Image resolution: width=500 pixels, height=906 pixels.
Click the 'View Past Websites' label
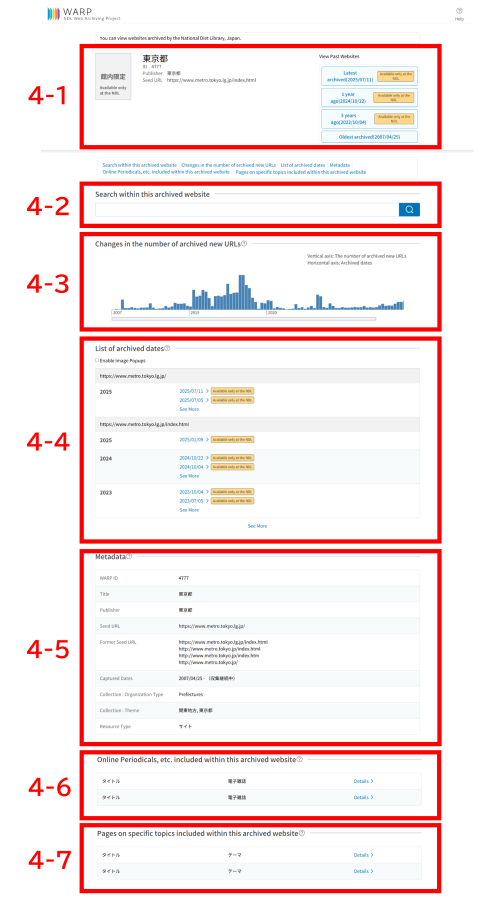pyautogui.click(x=339, y=57)
